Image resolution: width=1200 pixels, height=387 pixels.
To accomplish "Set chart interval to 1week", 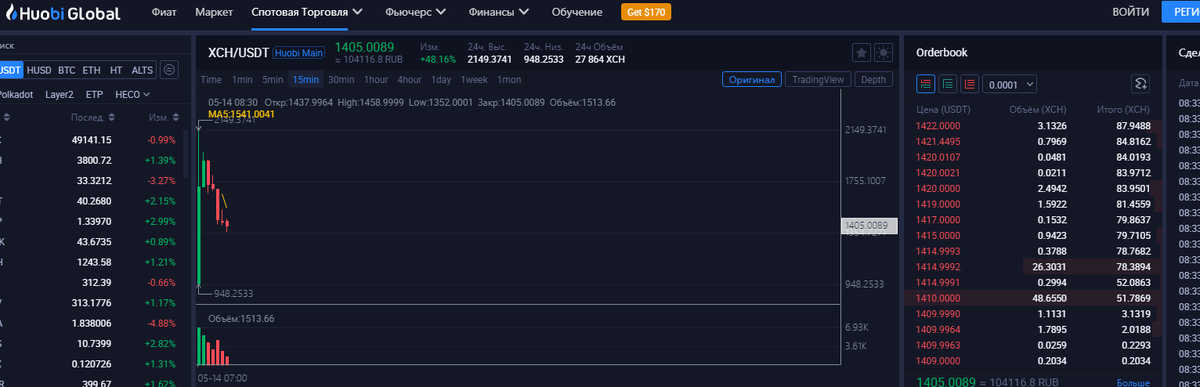I will coord(474,79).
